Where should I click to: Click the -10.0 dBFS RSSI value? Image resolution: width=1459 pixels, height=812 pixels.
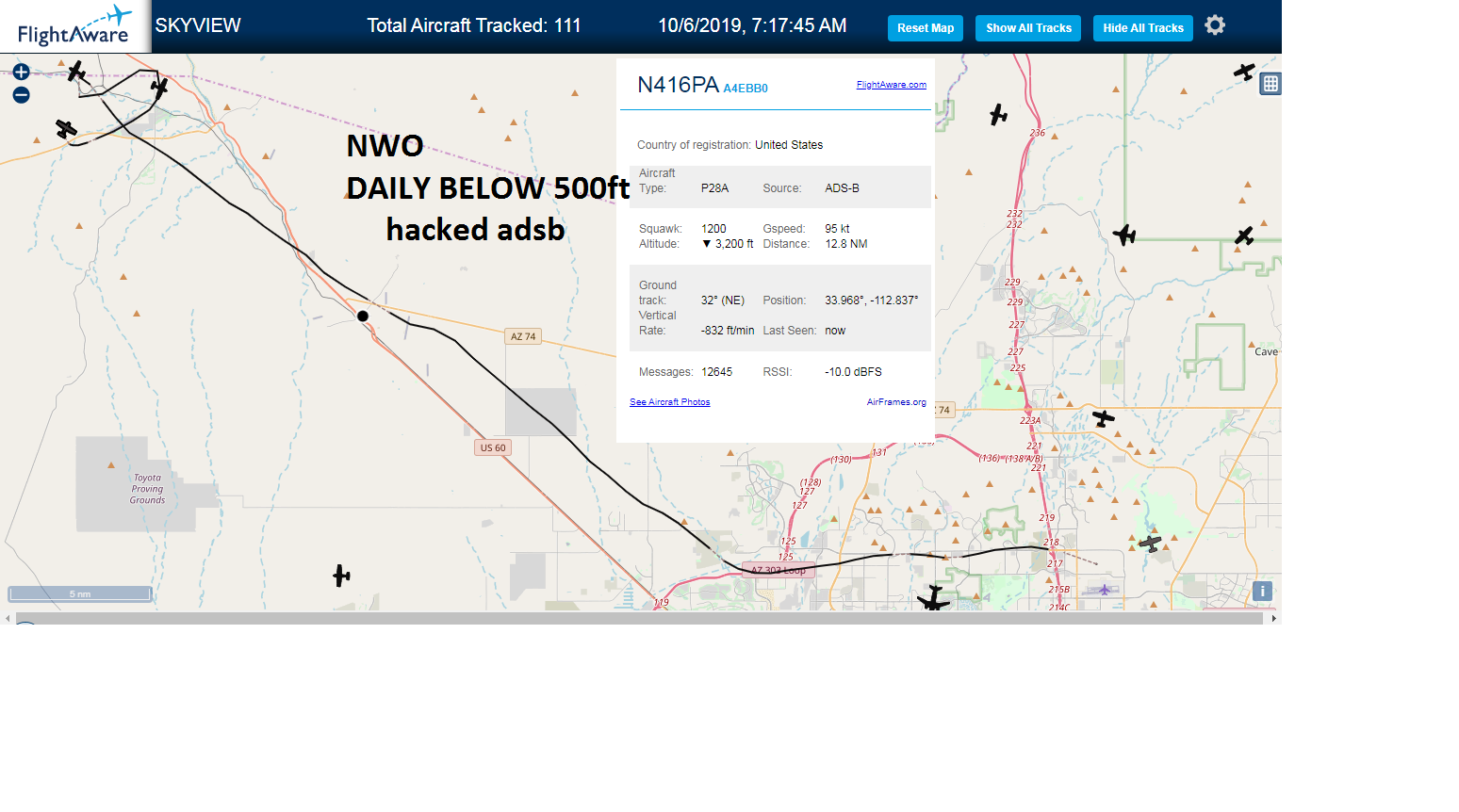tap(854, 372)
